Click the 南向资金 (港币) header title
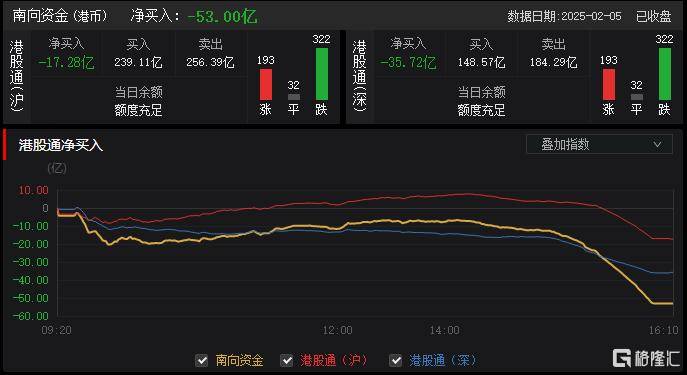Viewport: 687px width, 375px height. click(60, 16)
